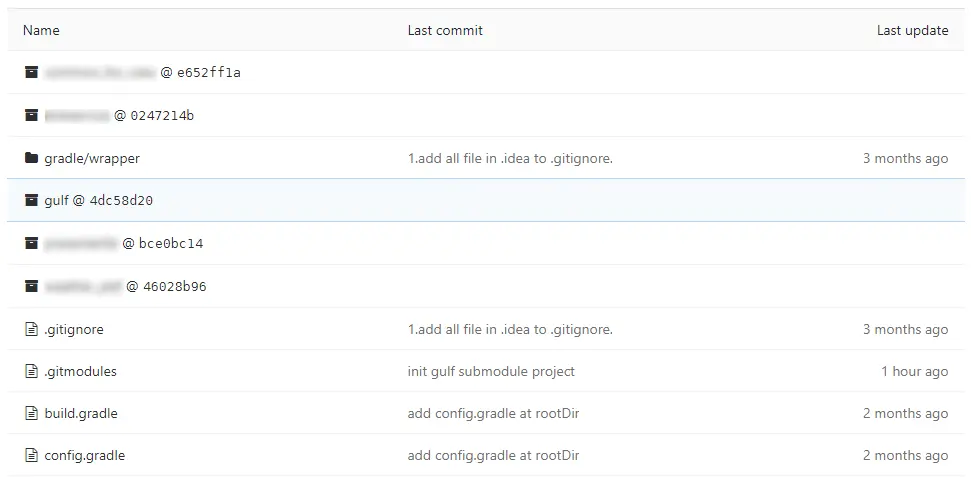
Task: Click the .gitmodules file icon
Action: (x=32, y=371)
